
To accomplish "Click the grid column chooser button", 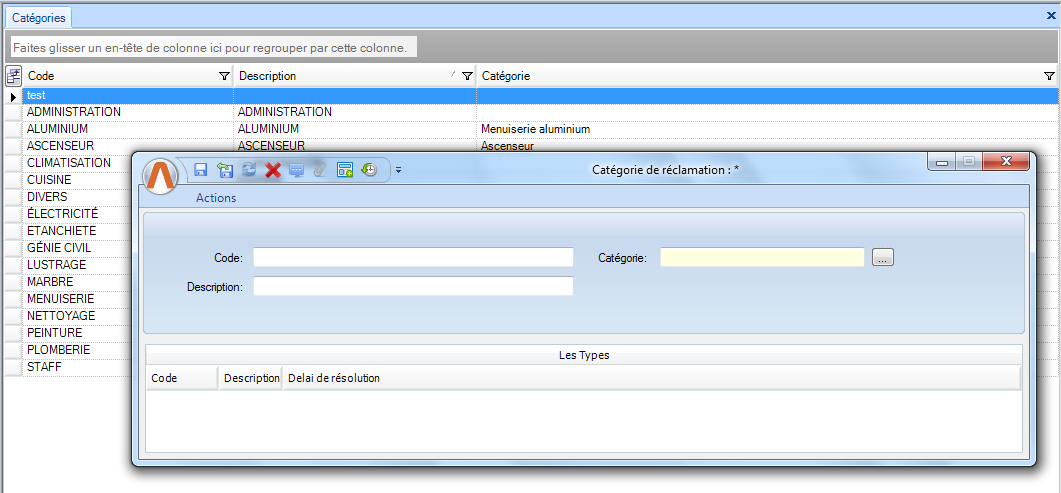I will 14,76.
